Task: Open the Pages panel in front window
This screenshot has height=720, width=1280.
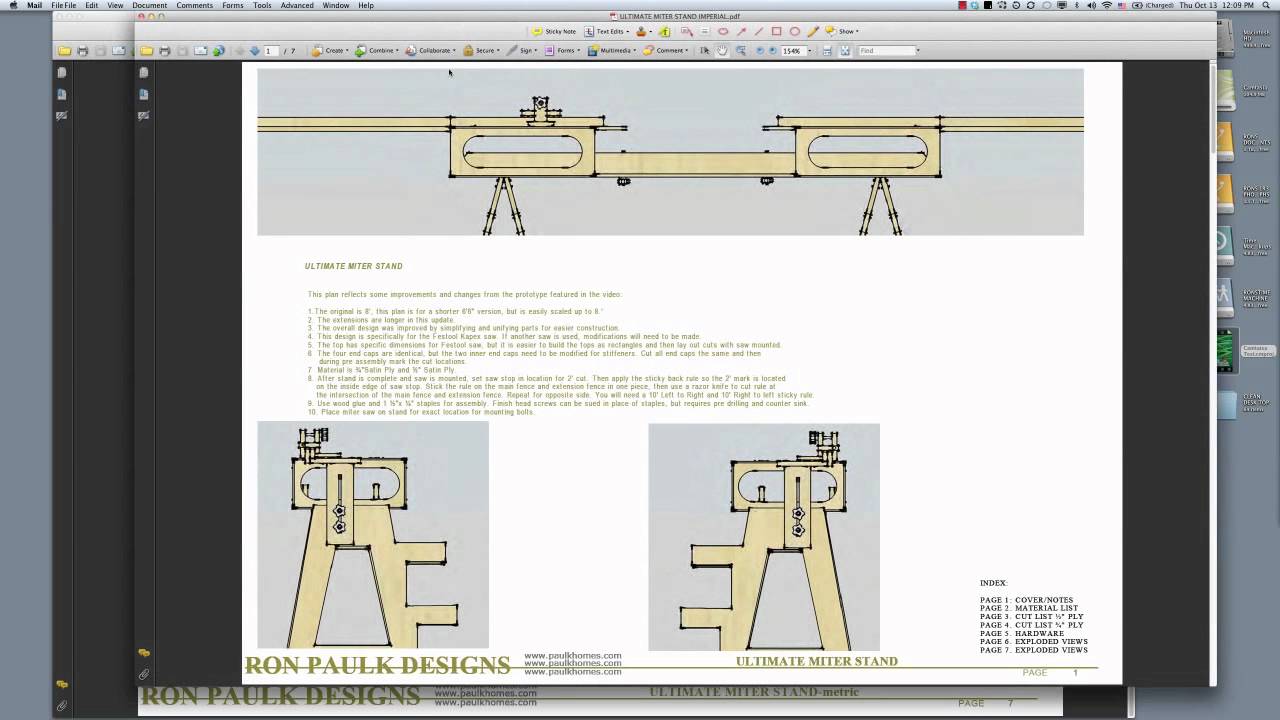Action: pos(143,73)
